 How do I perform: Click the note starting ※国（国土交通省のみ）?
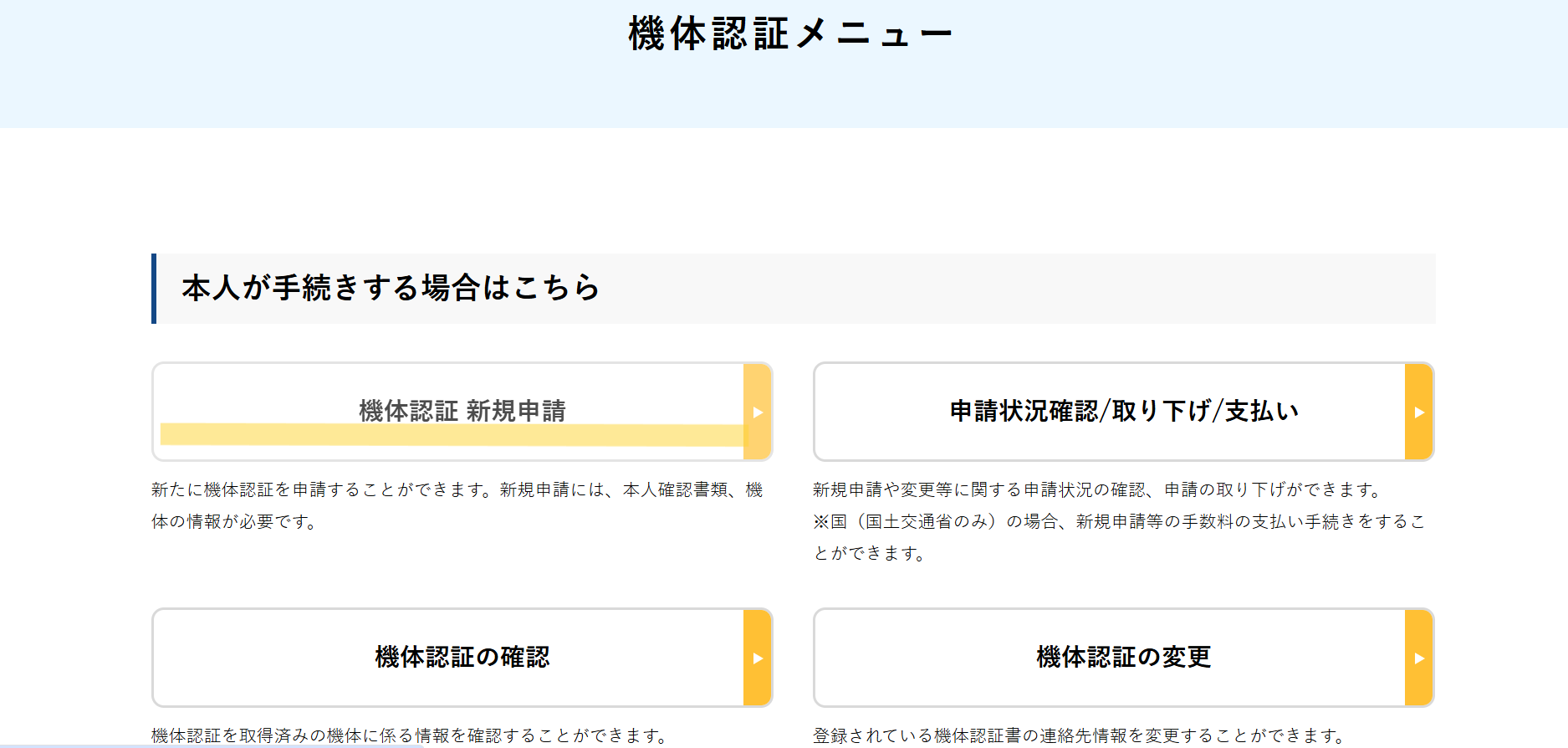[1118, 521]
